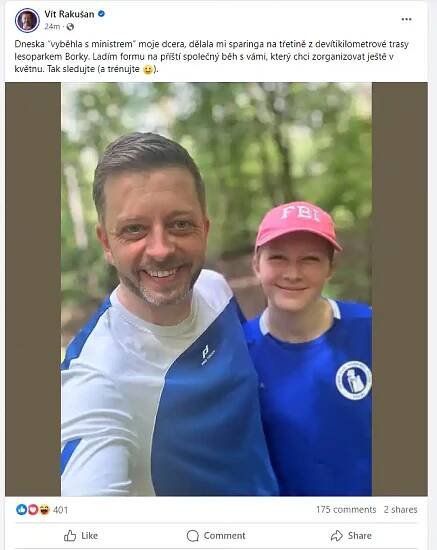This screenshot has width=437, height=550.
Task: Click the post caption text
Action: point(211,56)
